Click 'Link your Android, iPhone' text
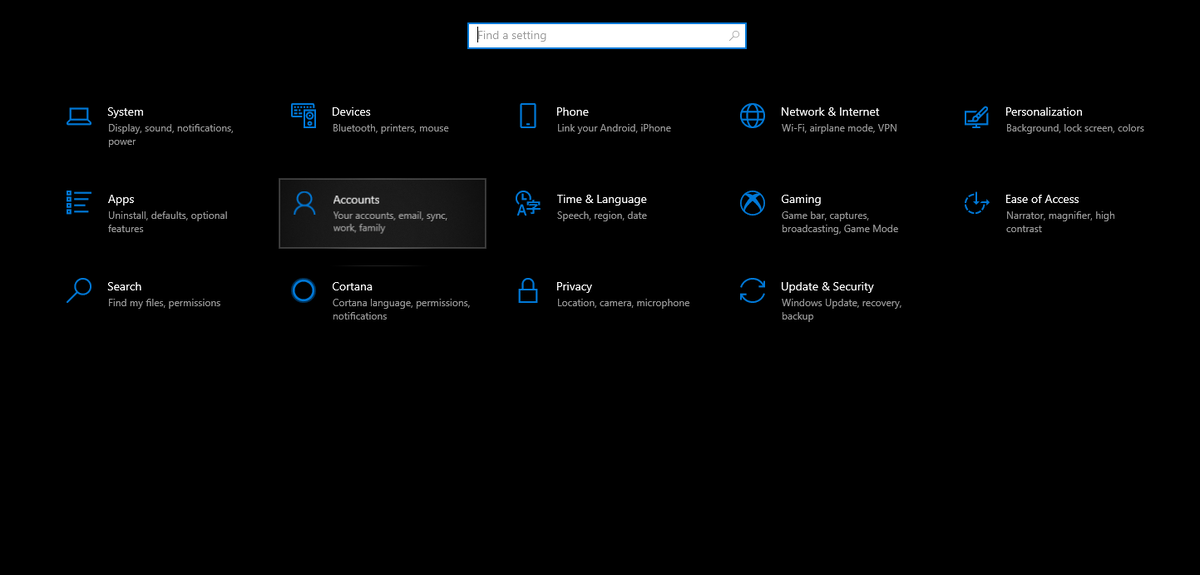 [x=614, y=128]
